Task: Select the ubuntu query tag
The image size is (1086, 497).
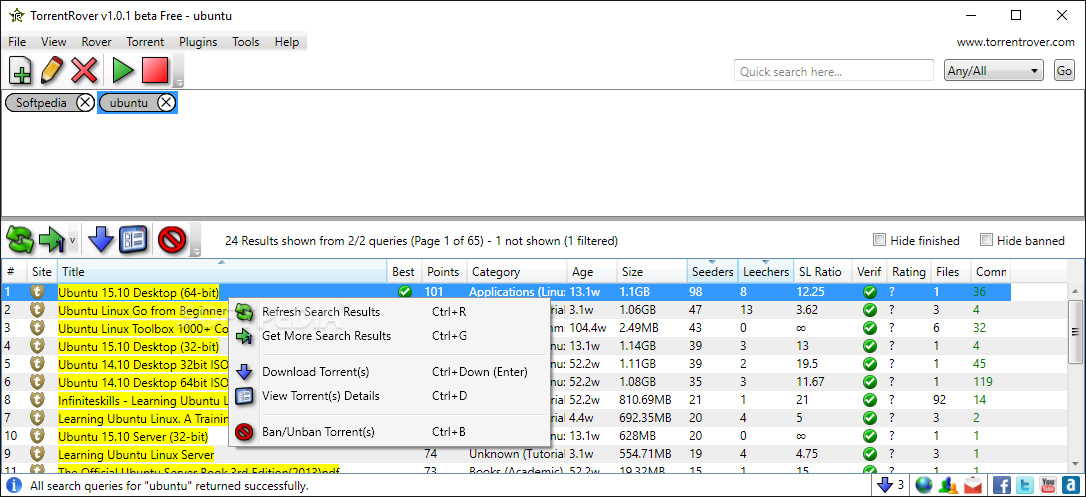Action: pyautogui.click(x=129, y=102)
